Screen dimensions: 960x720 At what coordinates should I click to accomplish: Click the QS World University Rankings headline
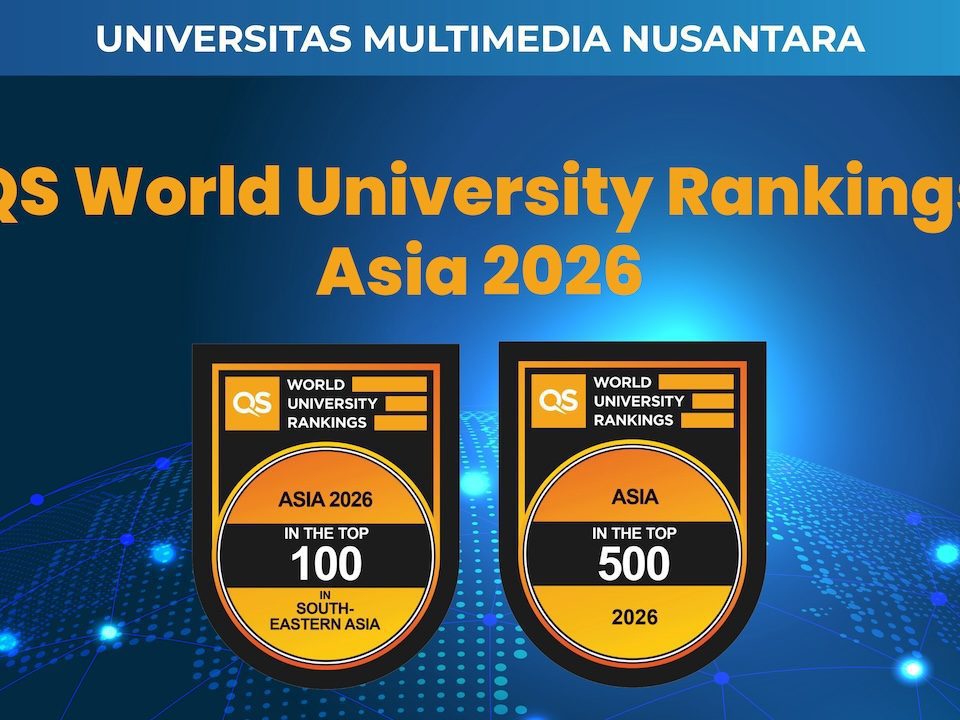[480, 190]
